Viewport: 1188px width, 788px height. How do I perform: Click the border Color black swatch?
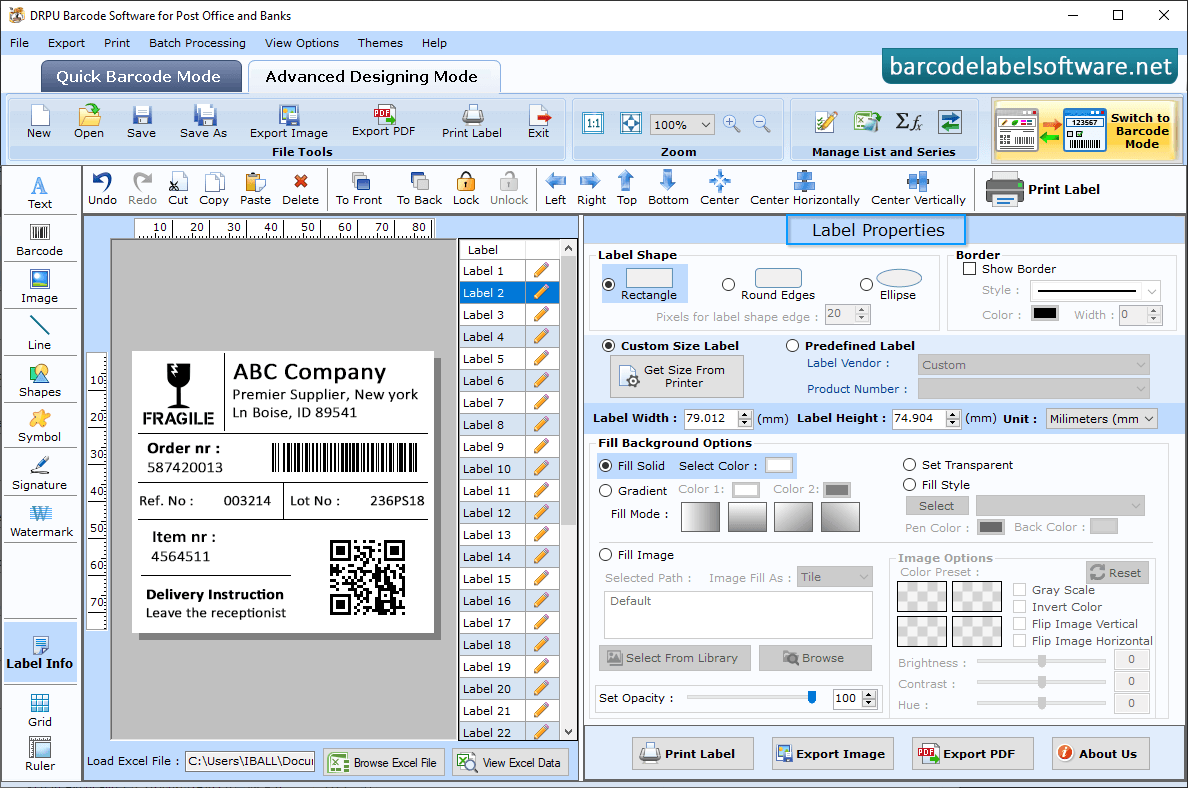pyautogui.click(x=1044, y=314)
